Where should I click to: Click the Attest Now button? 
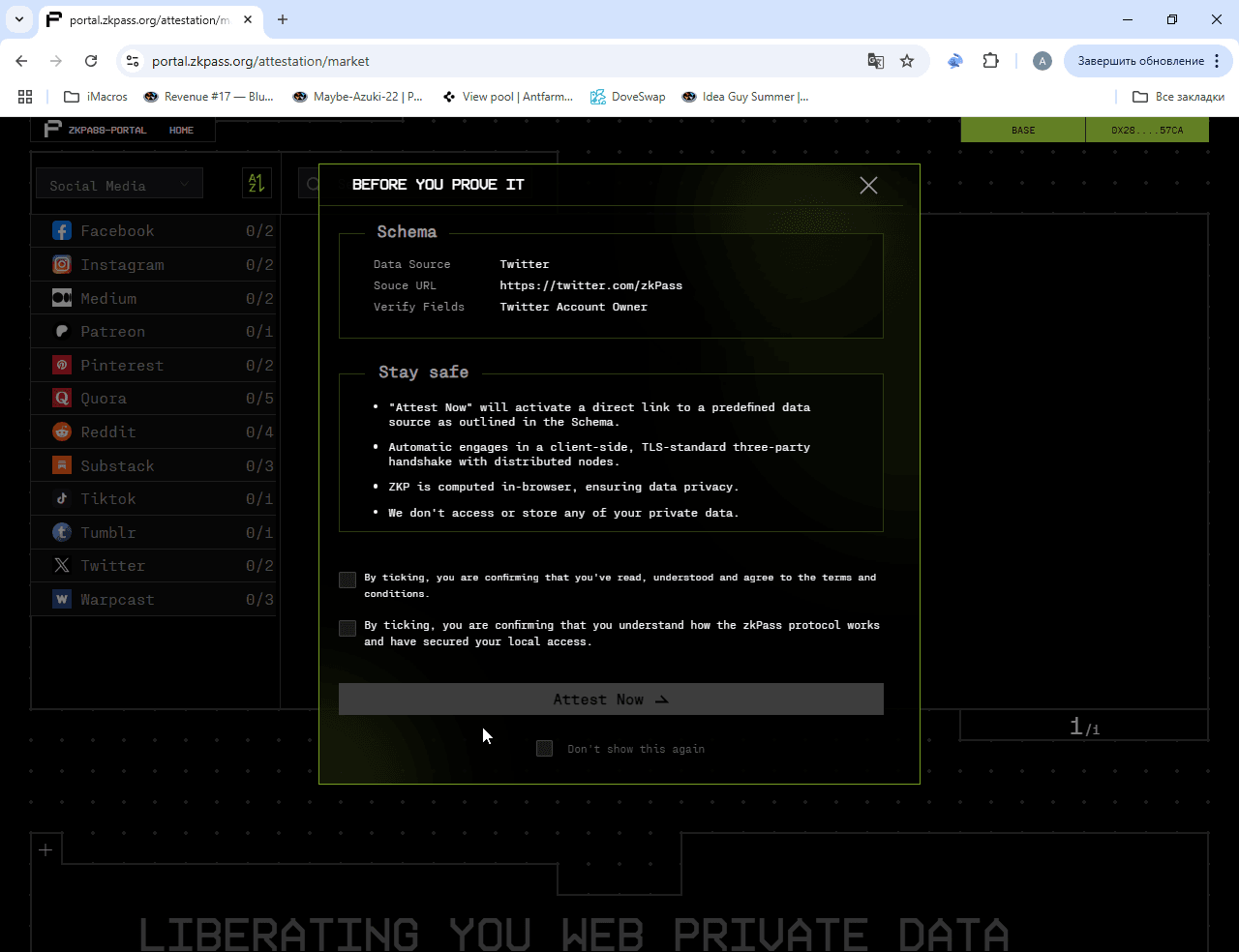611,699
